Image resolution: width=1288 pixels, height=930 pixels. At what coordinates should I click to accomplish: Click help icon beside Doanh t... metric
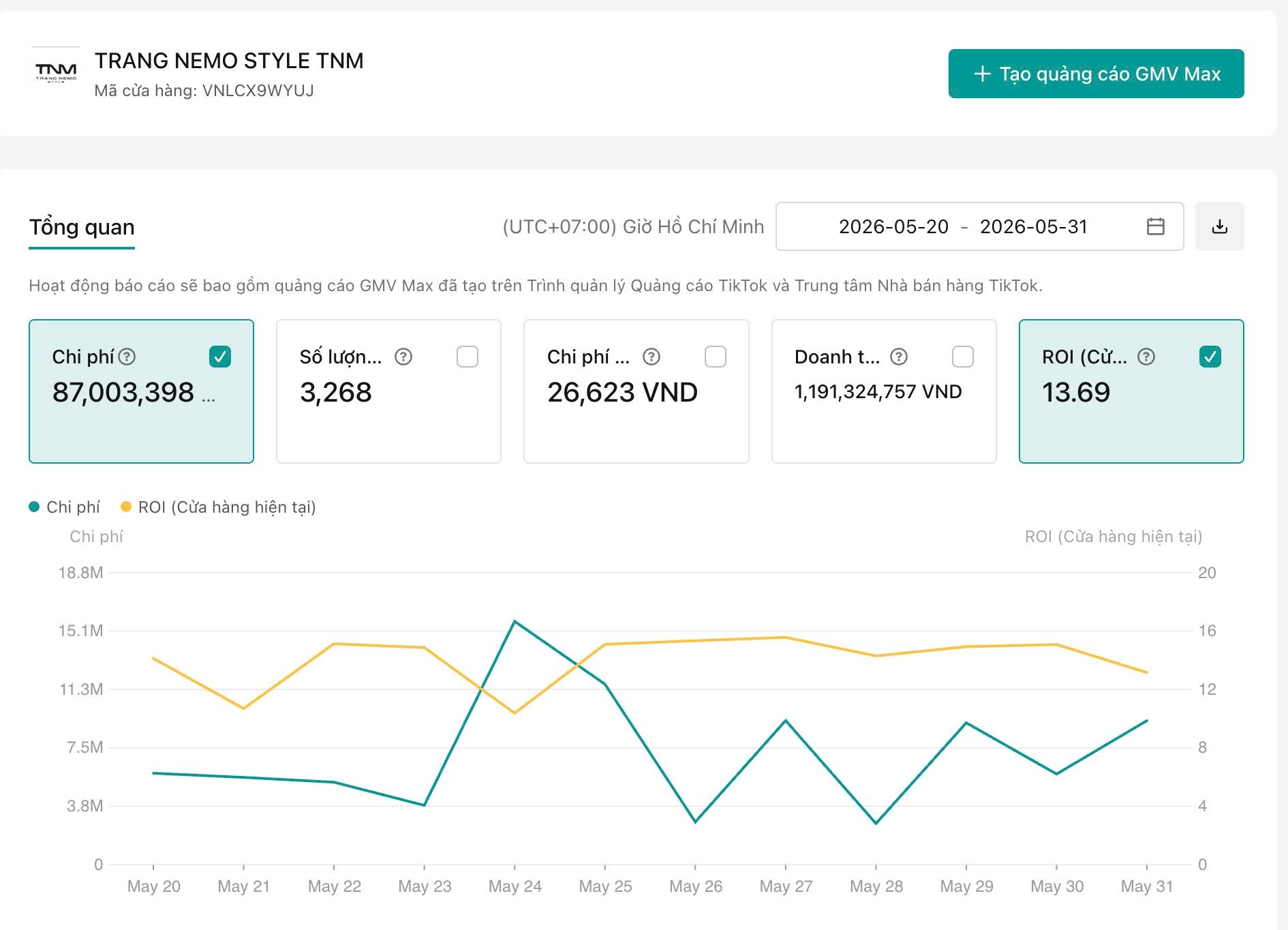pyautogui.click(x=899, y=357)
